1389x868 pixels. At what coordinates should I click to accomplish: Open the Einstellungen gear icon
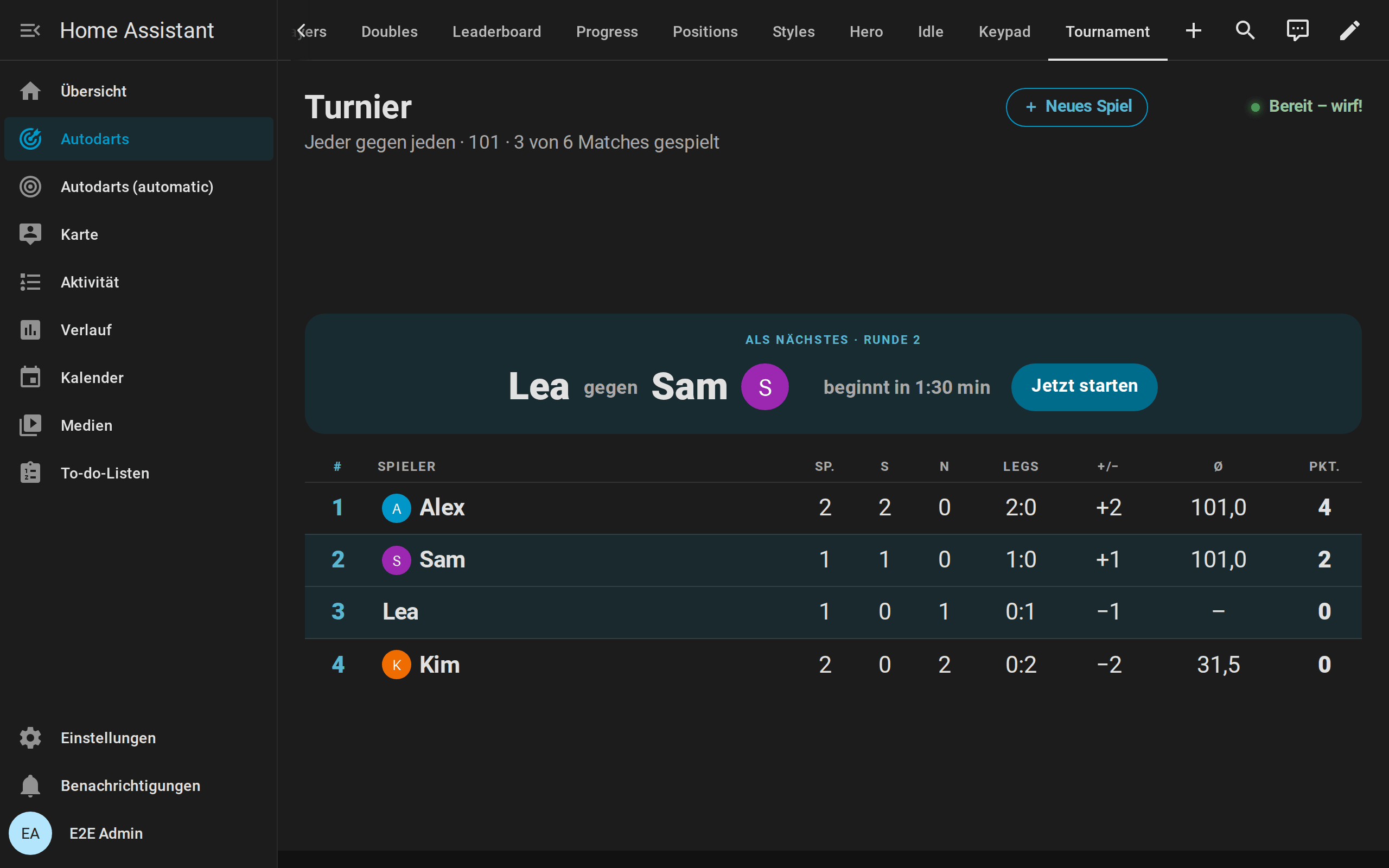point(30,738)
